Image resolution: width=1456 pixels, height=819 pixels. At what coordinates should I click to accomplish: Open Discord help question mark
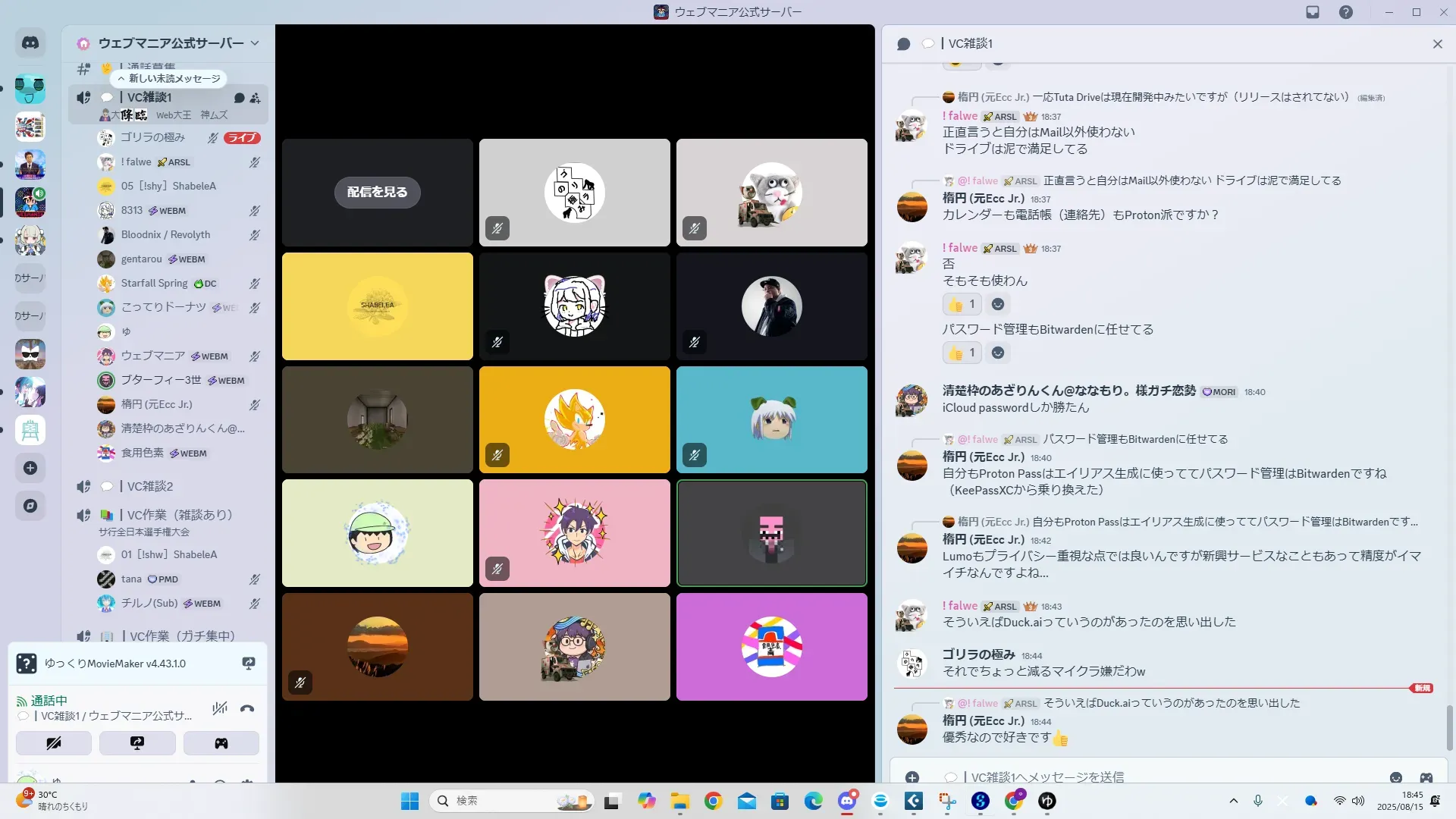1346,12
